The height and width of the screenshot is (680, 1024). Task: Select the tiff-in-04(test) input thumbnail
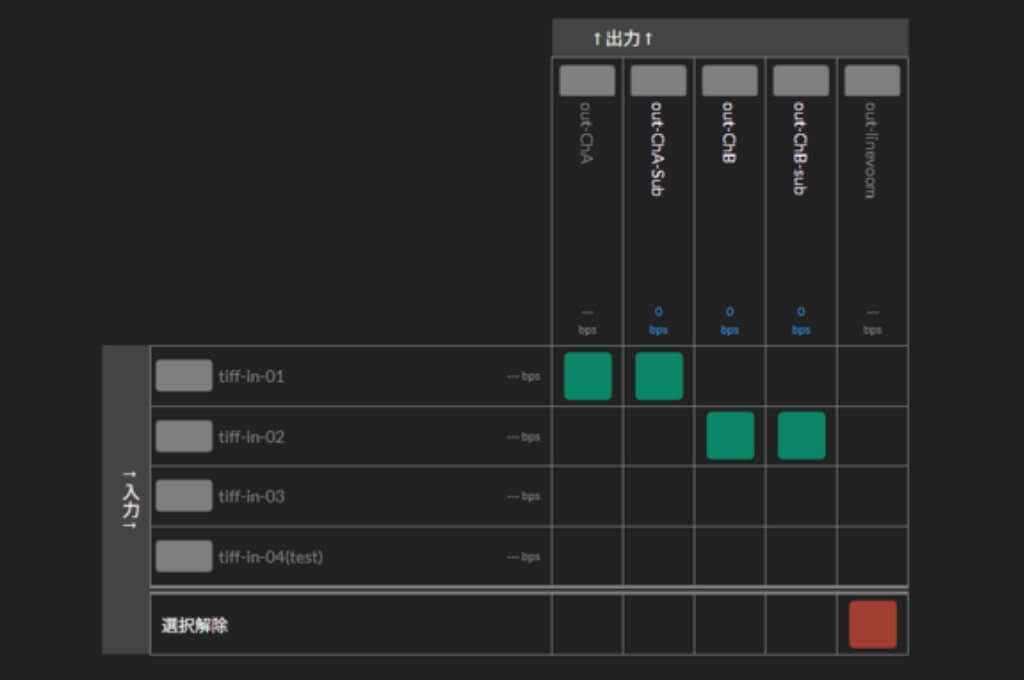point(184,556)
